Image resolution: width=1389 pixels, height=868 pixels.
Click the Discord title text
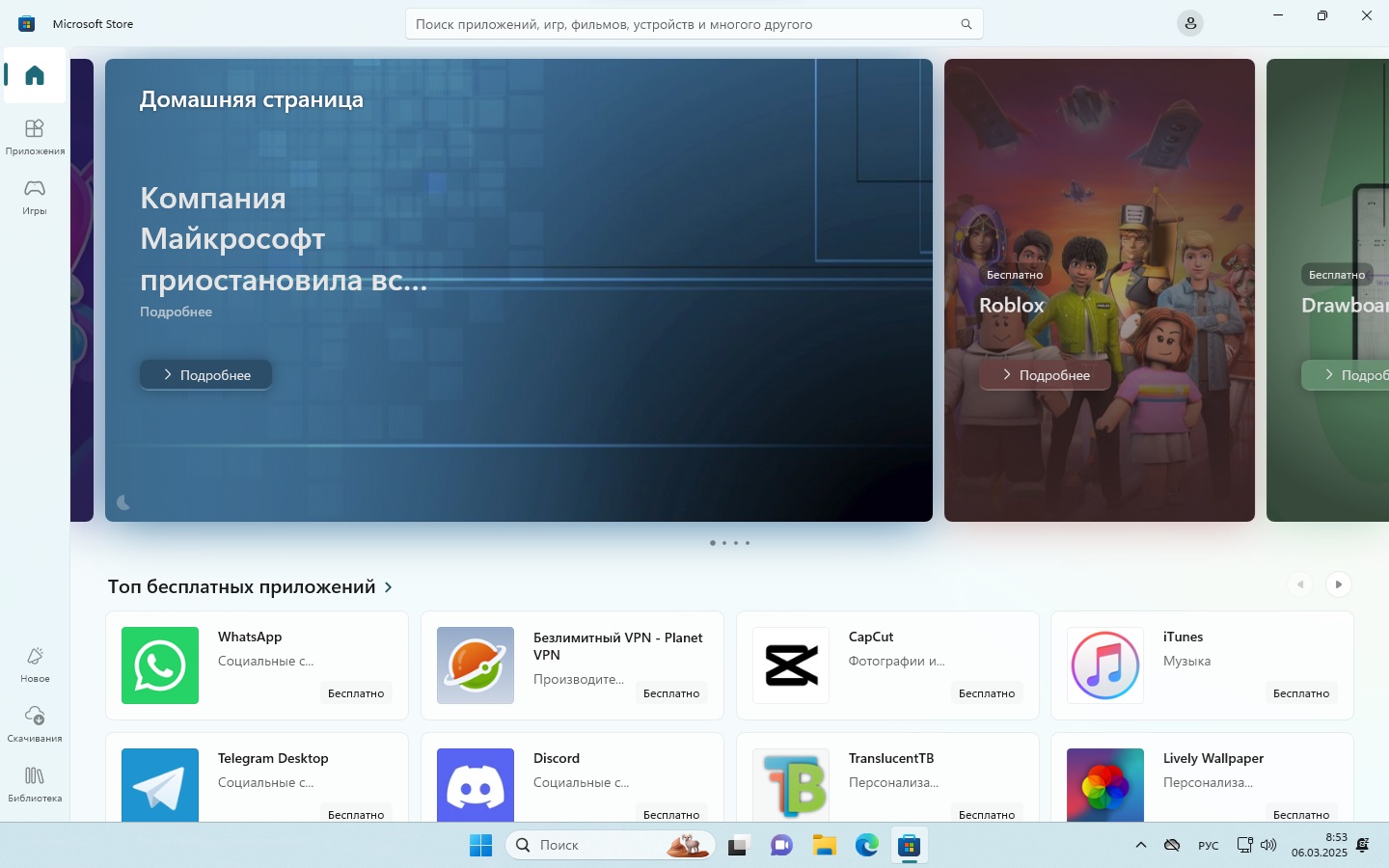[557, 758]
